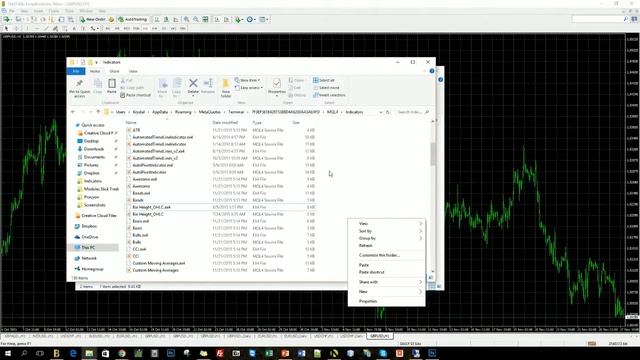This screenshot has width=640, height=360.
Task: Open the Help menu of MetaTrader
Action: pyautogui.click(x=102, y=11)
